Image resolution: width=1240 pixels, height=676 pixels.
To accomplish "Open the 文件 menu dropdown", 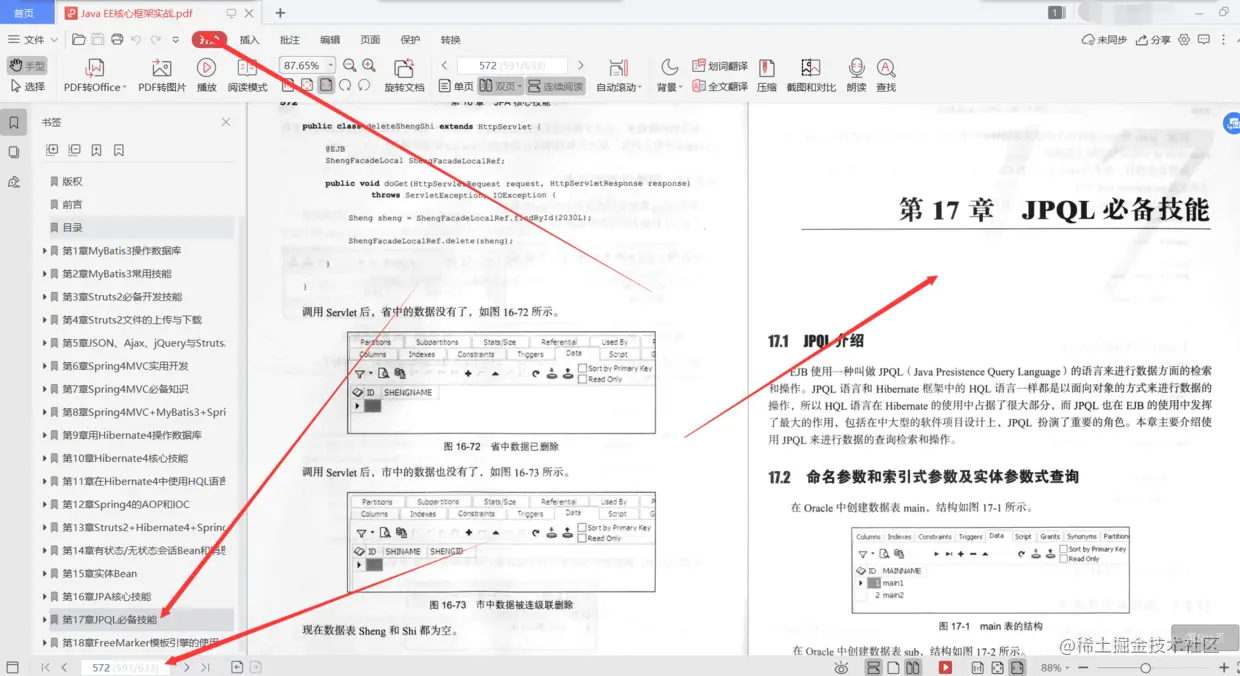I will click(32, 40).
